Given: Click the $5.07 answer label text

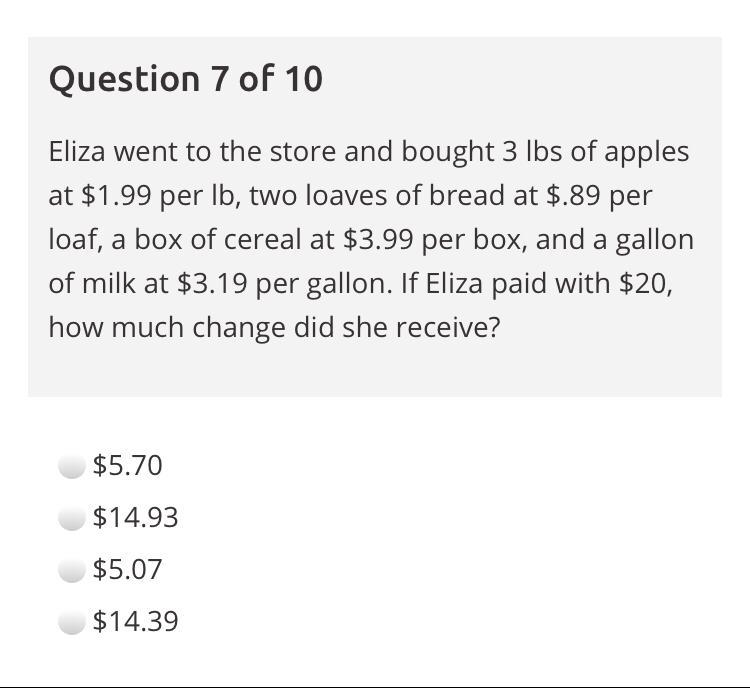Looking at the screenshot, I should point(127,570).
